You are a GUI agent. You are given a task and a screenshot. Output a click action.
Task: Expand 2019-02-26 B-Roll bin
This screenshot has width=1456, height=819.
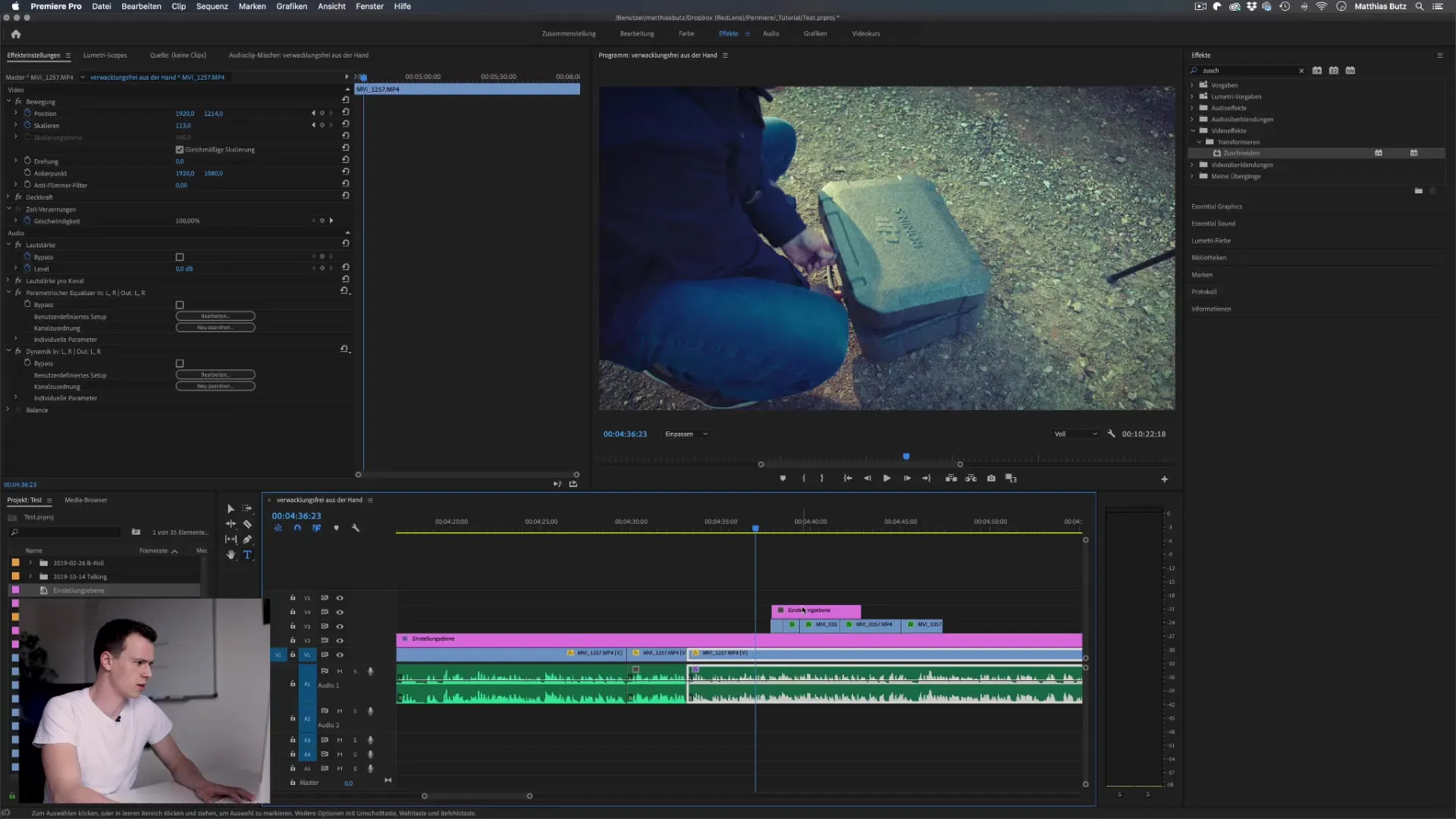[x=30, y=563]
